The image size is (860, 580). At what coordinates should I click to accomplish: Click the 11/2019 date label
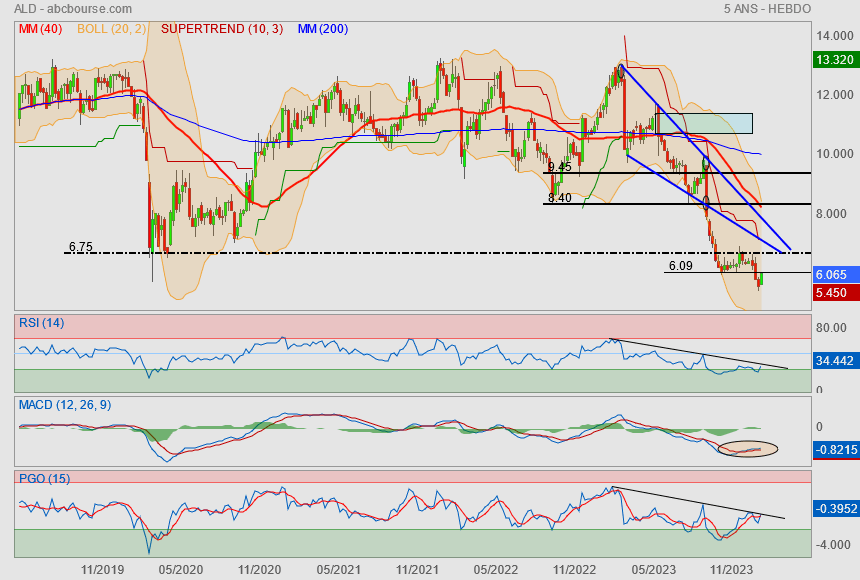coord(103,570)
